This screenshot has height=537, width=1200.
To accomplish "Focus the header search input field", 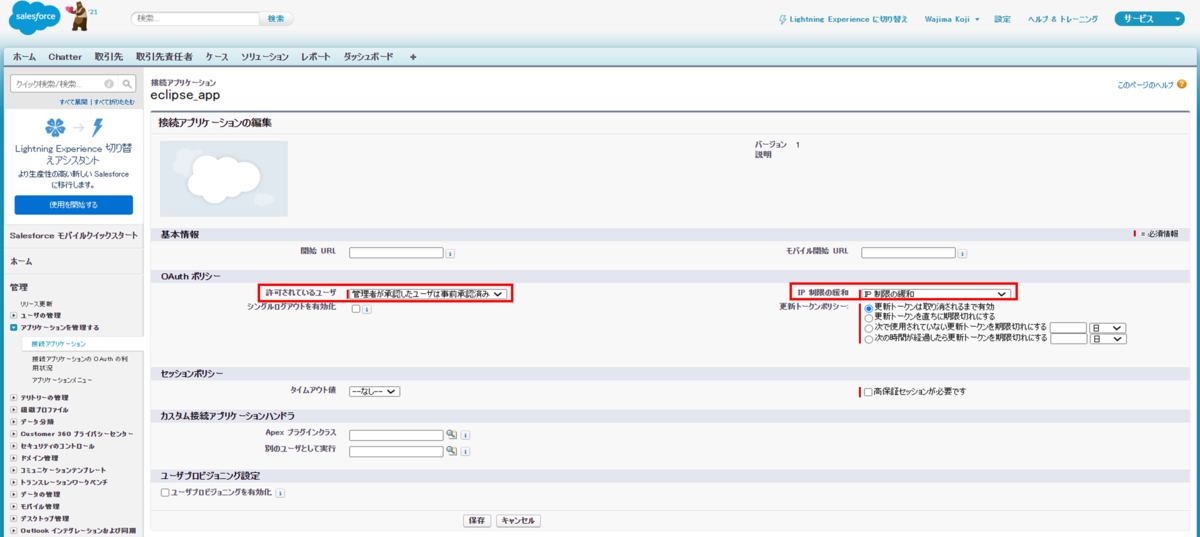I will tap(196, 19).
